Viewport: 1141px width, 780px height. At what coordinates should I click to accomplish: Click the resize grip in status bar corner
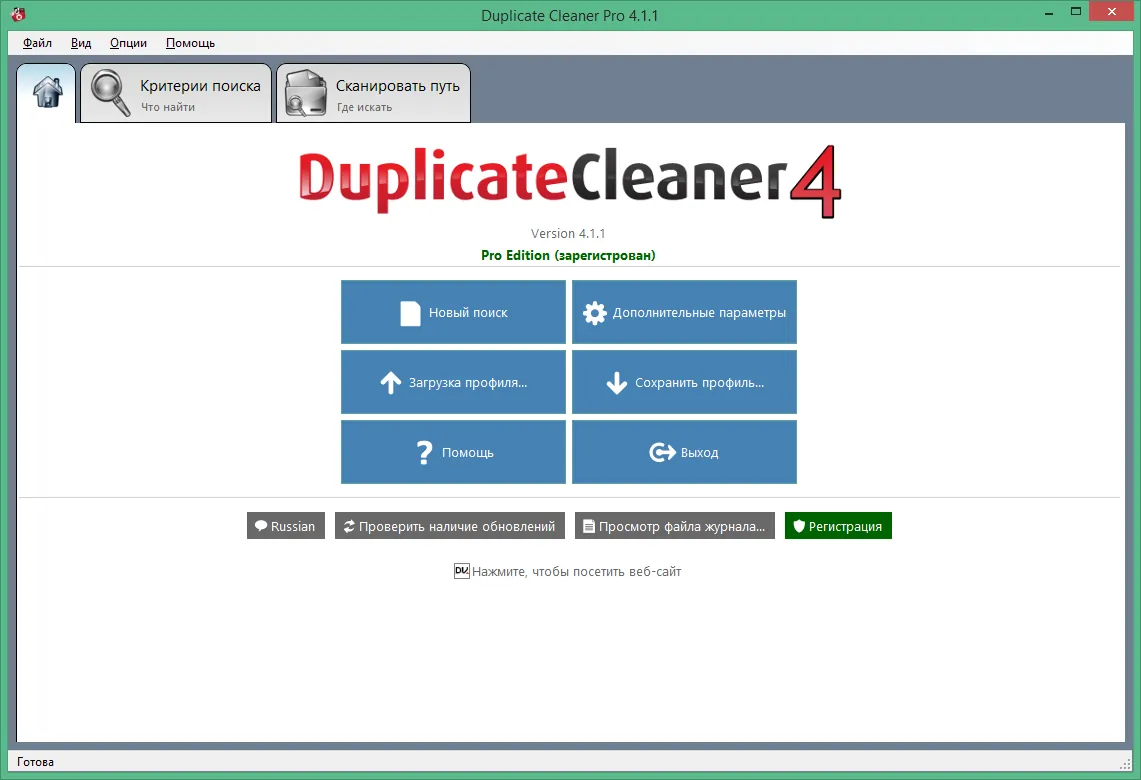[1125, 763]
